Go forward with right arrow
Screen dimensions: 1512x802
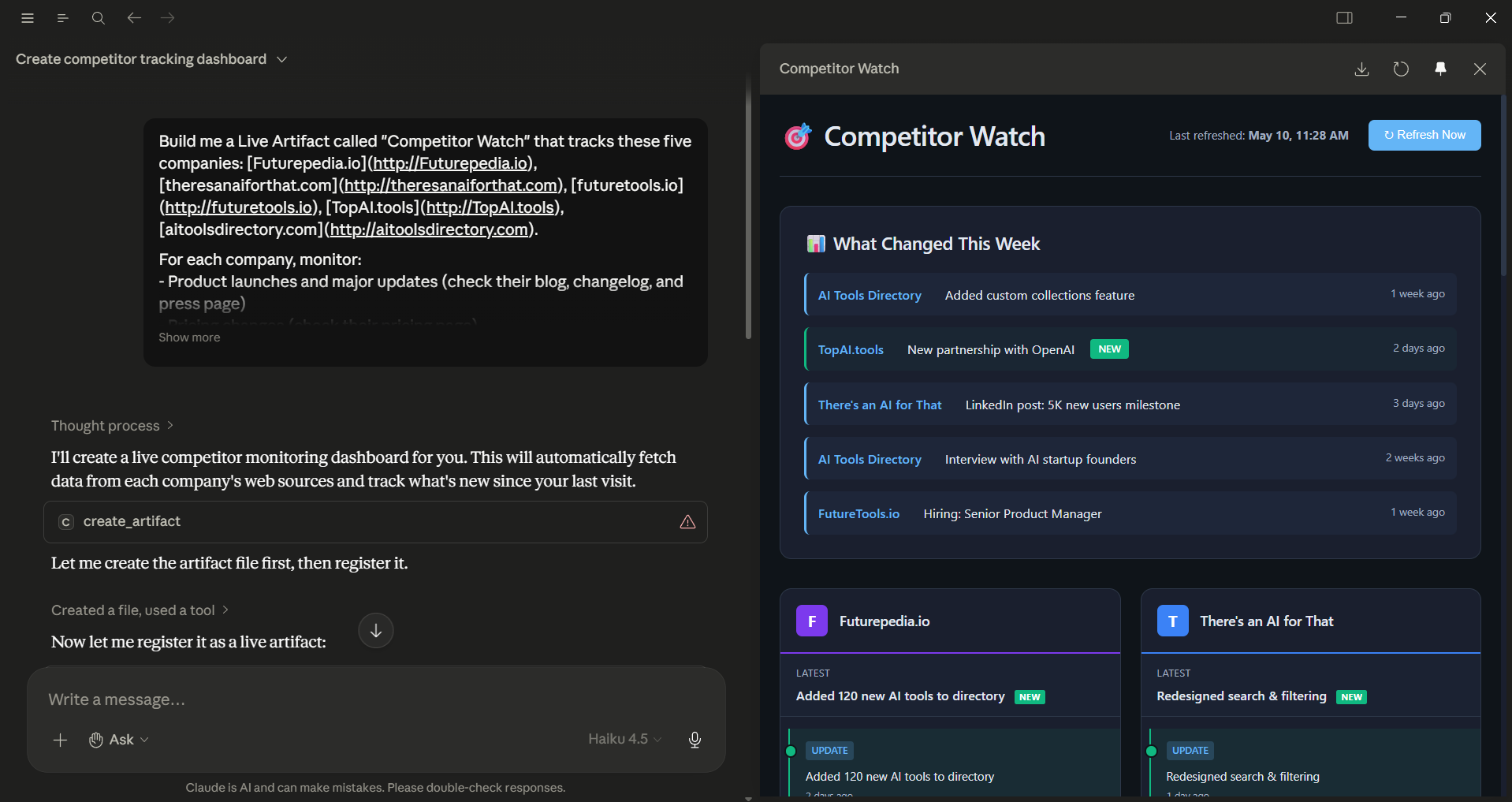pos(168,18)
